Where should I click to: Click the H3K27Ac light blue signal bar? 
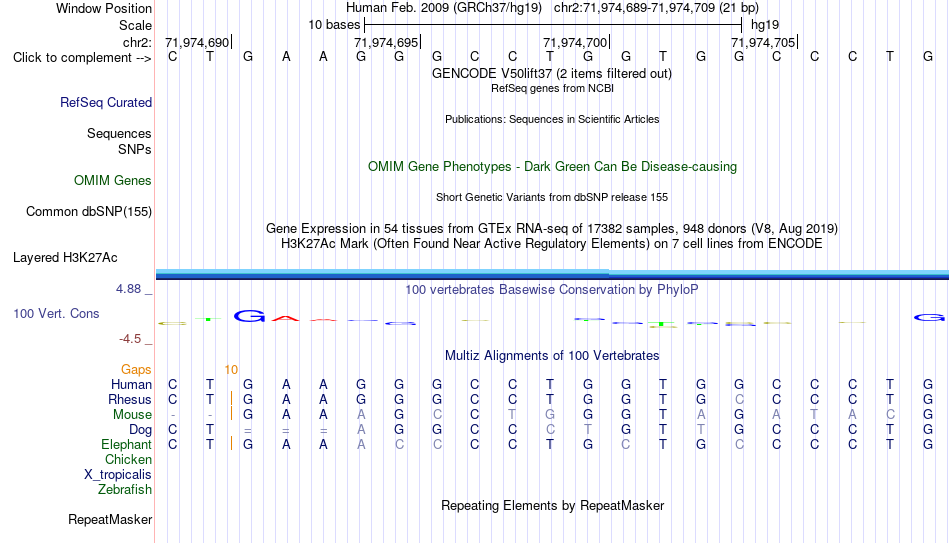(x=552, y=272)
